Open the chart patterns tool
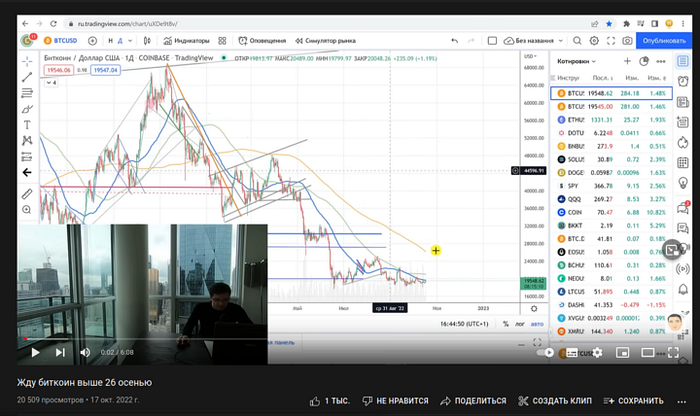This screenshot has height=416, width=700. click(27, 141)
